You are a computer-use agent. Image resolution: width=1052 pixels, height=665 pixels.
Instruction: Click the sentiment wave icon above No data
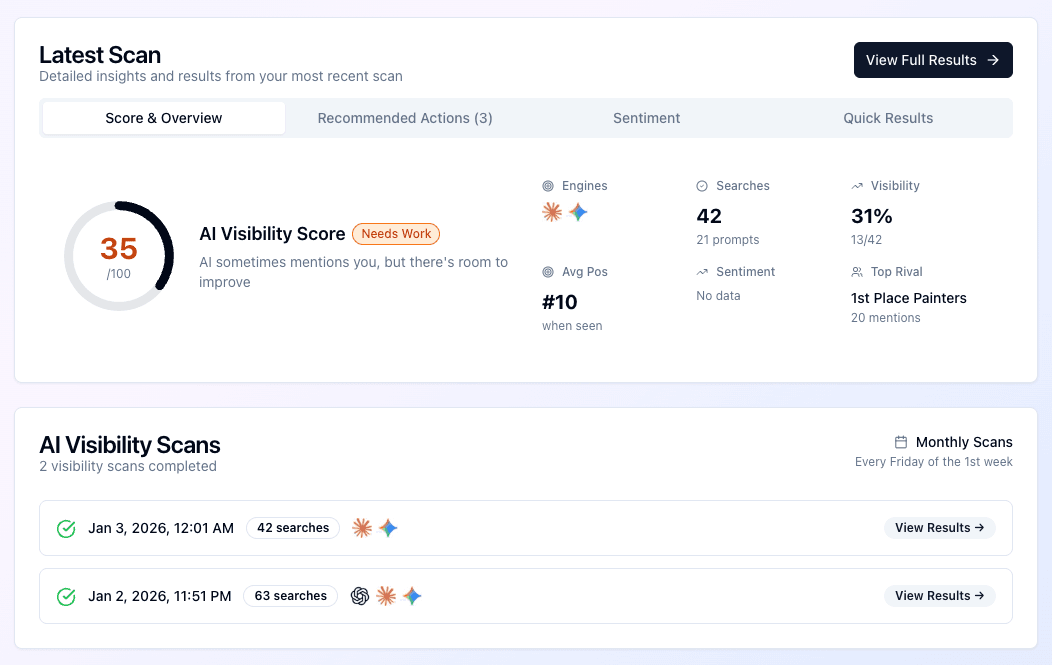click(x=705, y=271)
